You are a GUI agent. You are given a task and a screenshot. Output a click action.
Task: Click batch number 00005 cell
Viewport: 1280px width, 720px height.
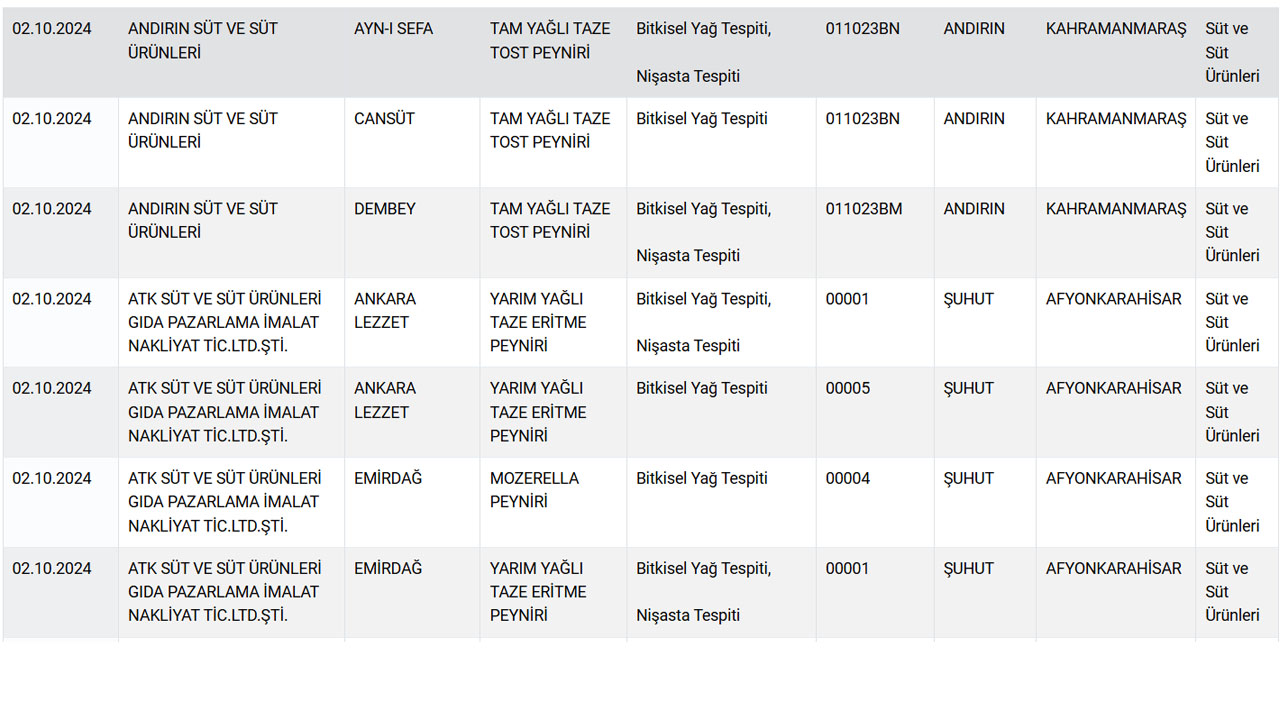click(x=847, y=388)
